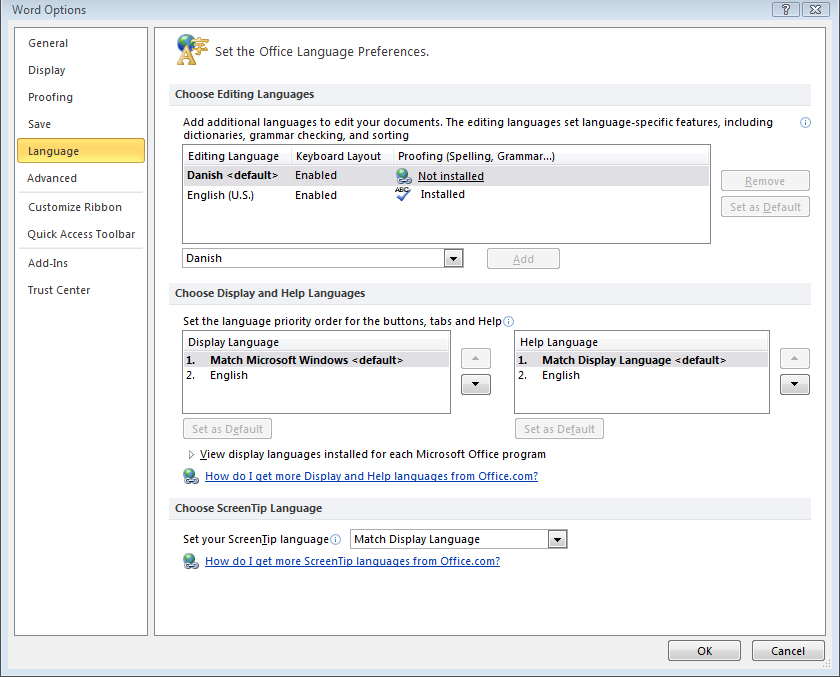
Task: Click info icon next to ScreenTip language label
Action: (x=335, y=540)
